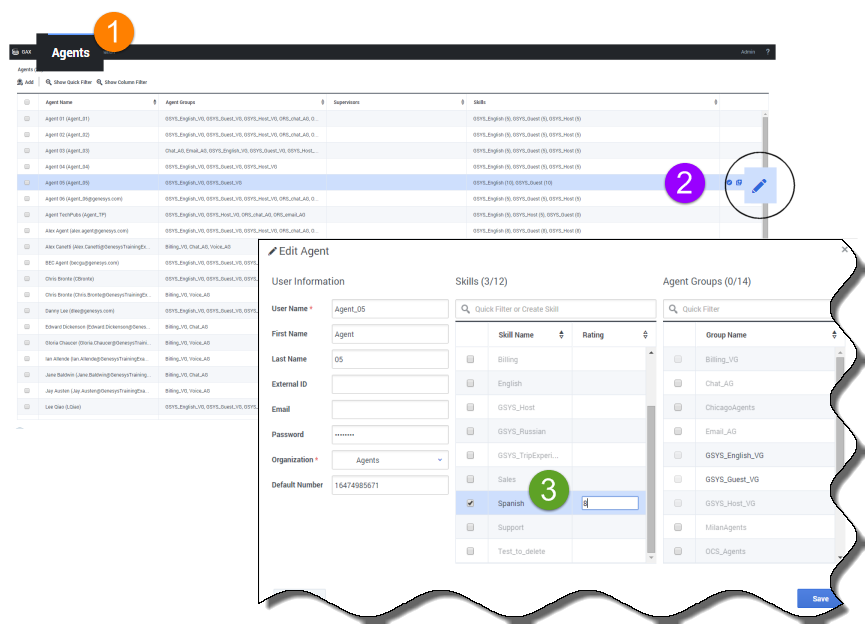This screenshot has width=865, height=624.
Task: Open the Admin user menu
Action: [x=747, y=51]
